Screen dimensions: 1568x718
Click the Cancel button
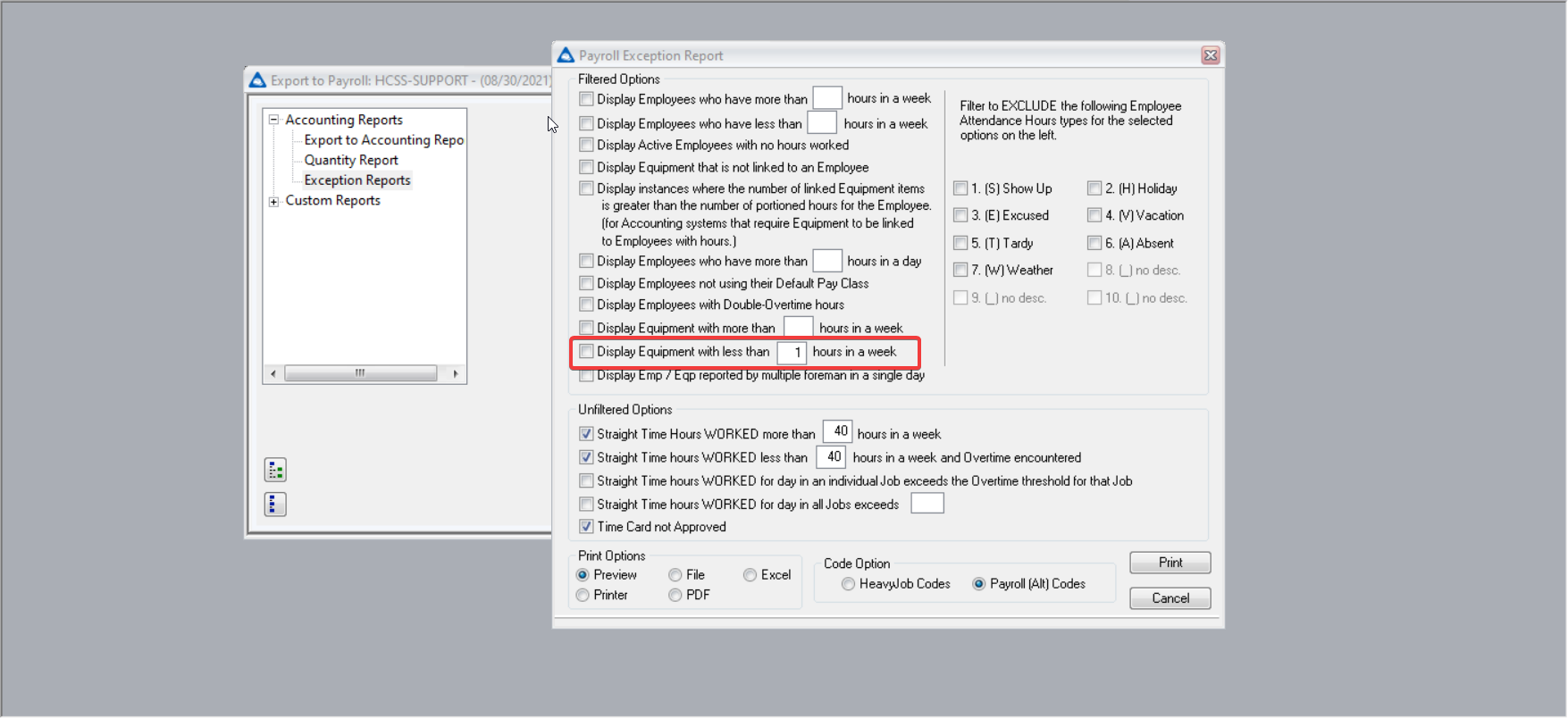[1170, 598]
